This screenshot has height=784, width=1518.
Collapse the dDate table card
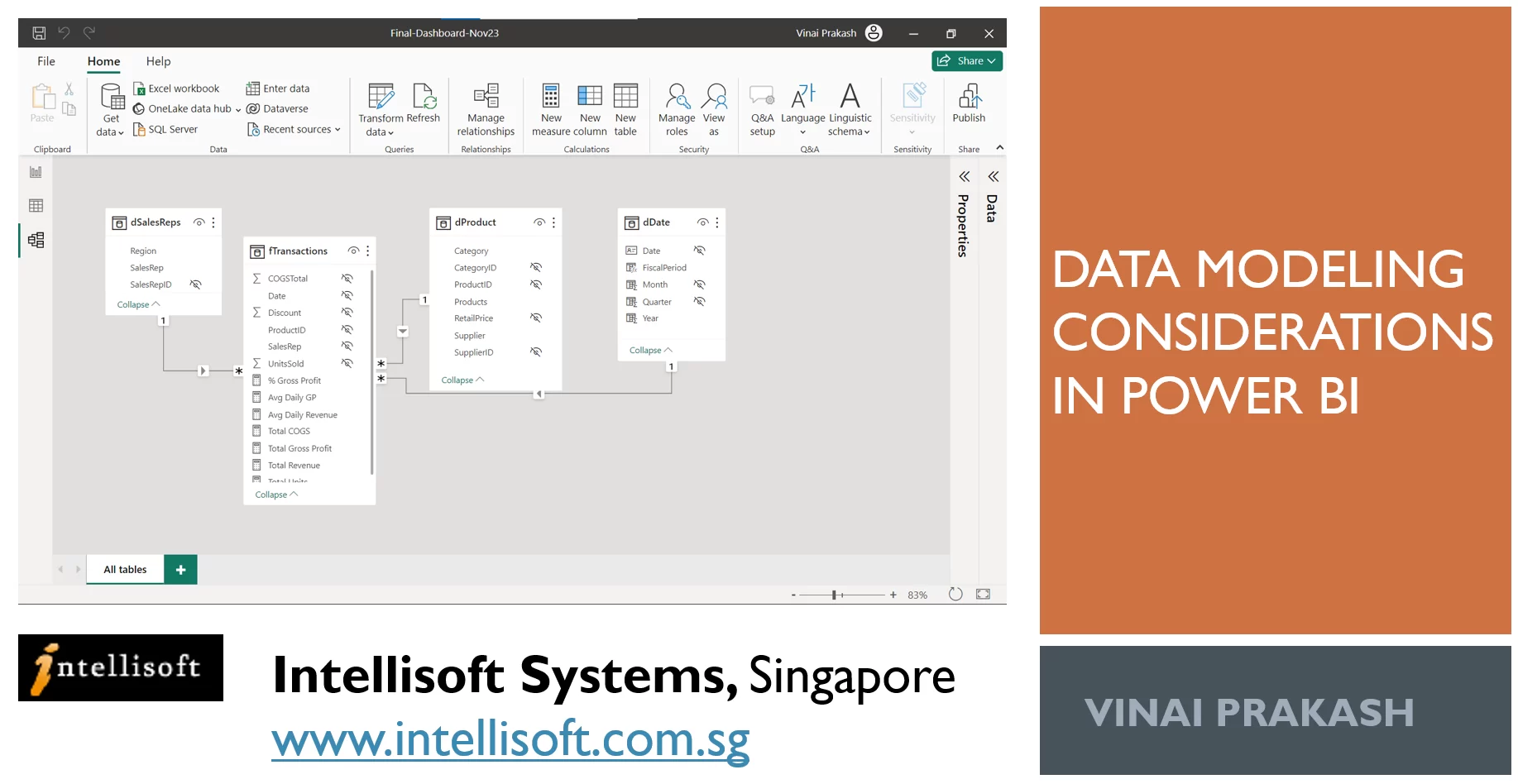[x=651, y=351]
